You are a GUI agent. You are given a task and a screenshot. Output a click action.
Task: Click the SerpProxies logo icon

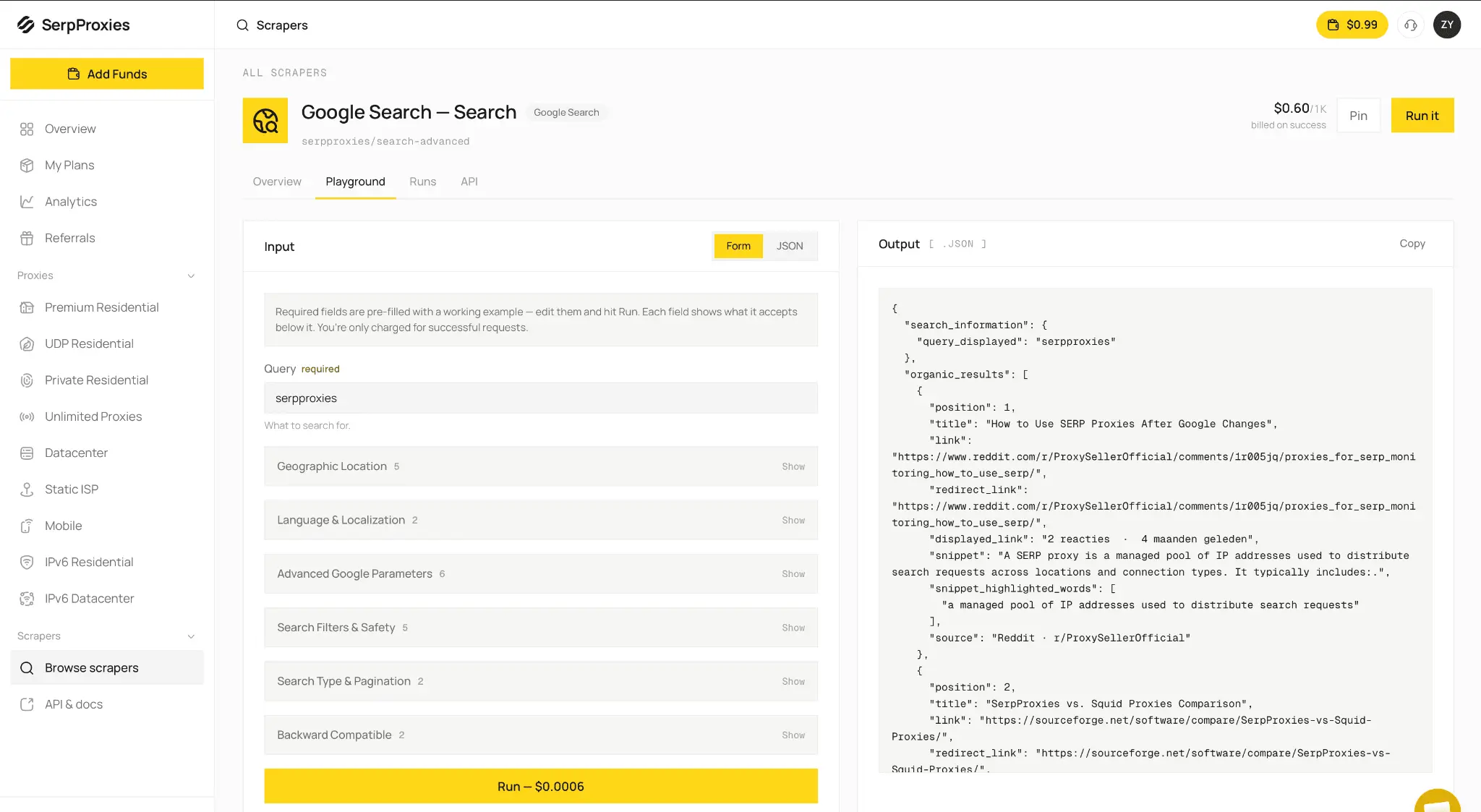click(x=26, y=25)
